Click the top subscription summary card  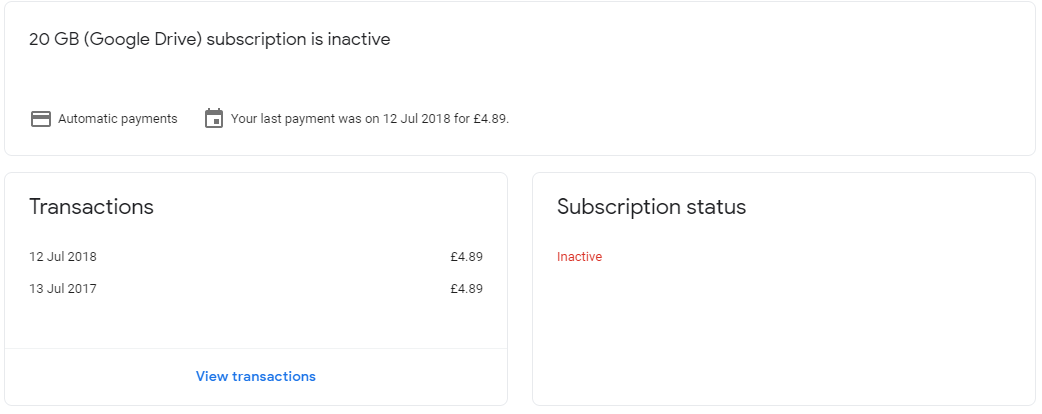[520, 78]
